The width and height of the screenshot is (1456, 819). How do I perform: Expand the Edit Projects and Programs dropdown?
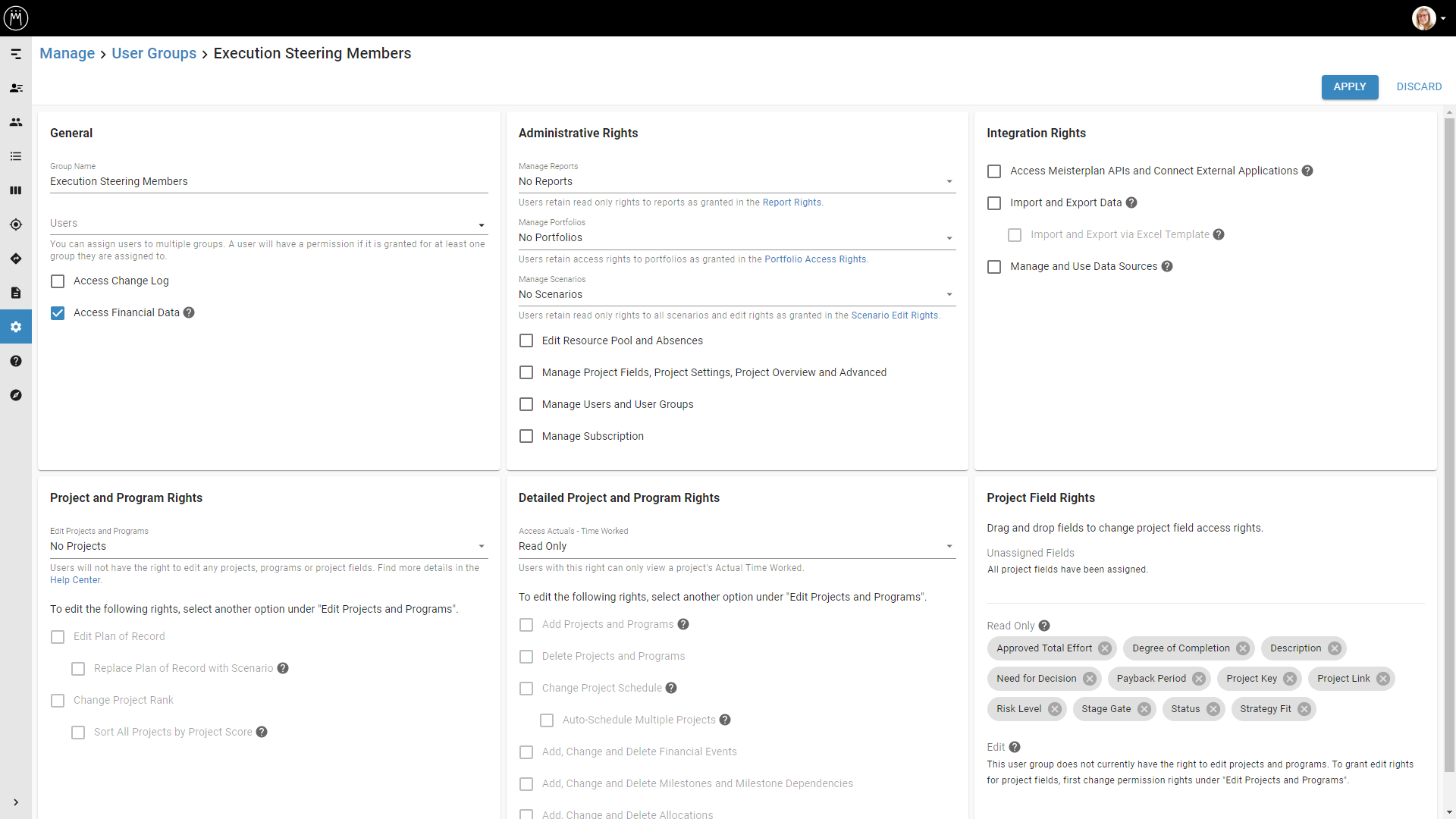(x=268, y=546)
